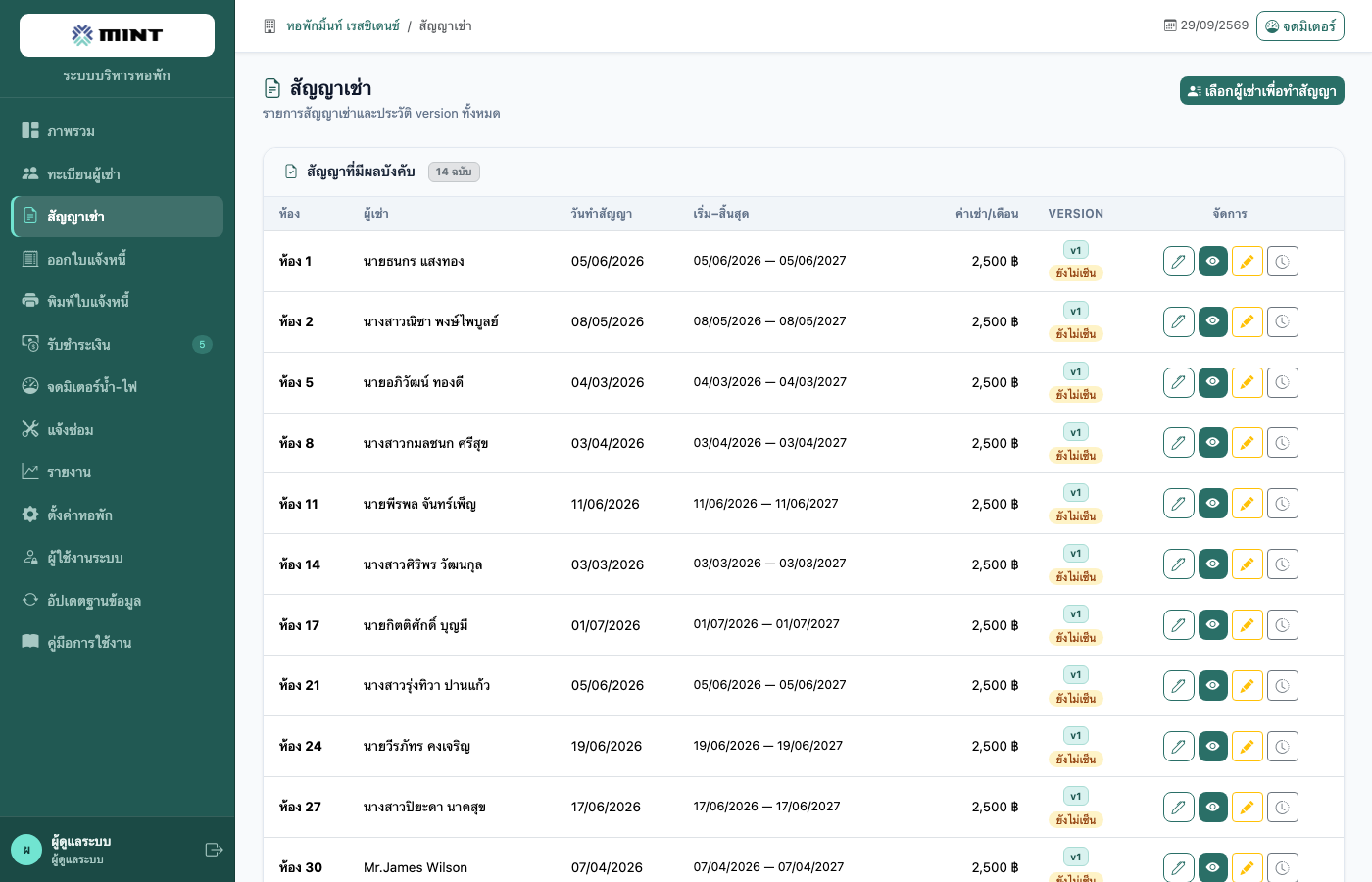Click the green outlined pencil icon for ห้อง 24
1372x882 pixels.
click(1179, 747)
